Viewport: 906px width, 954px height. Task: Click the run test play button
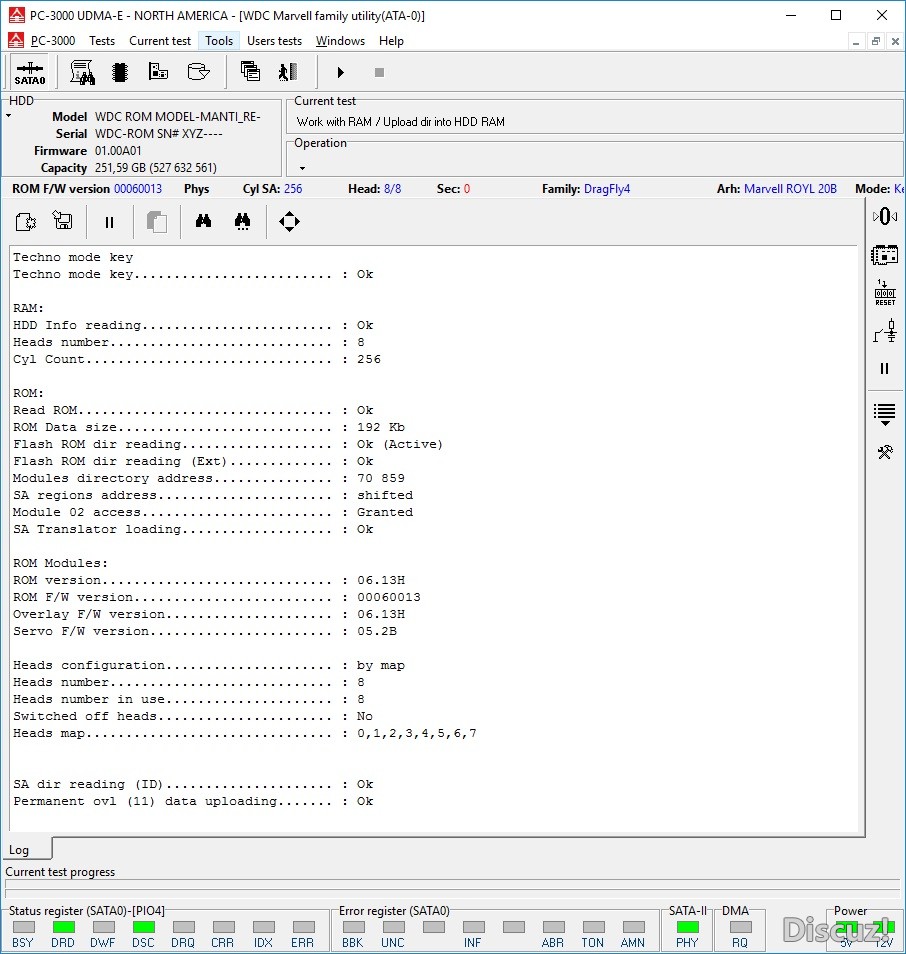coord(340,72)
